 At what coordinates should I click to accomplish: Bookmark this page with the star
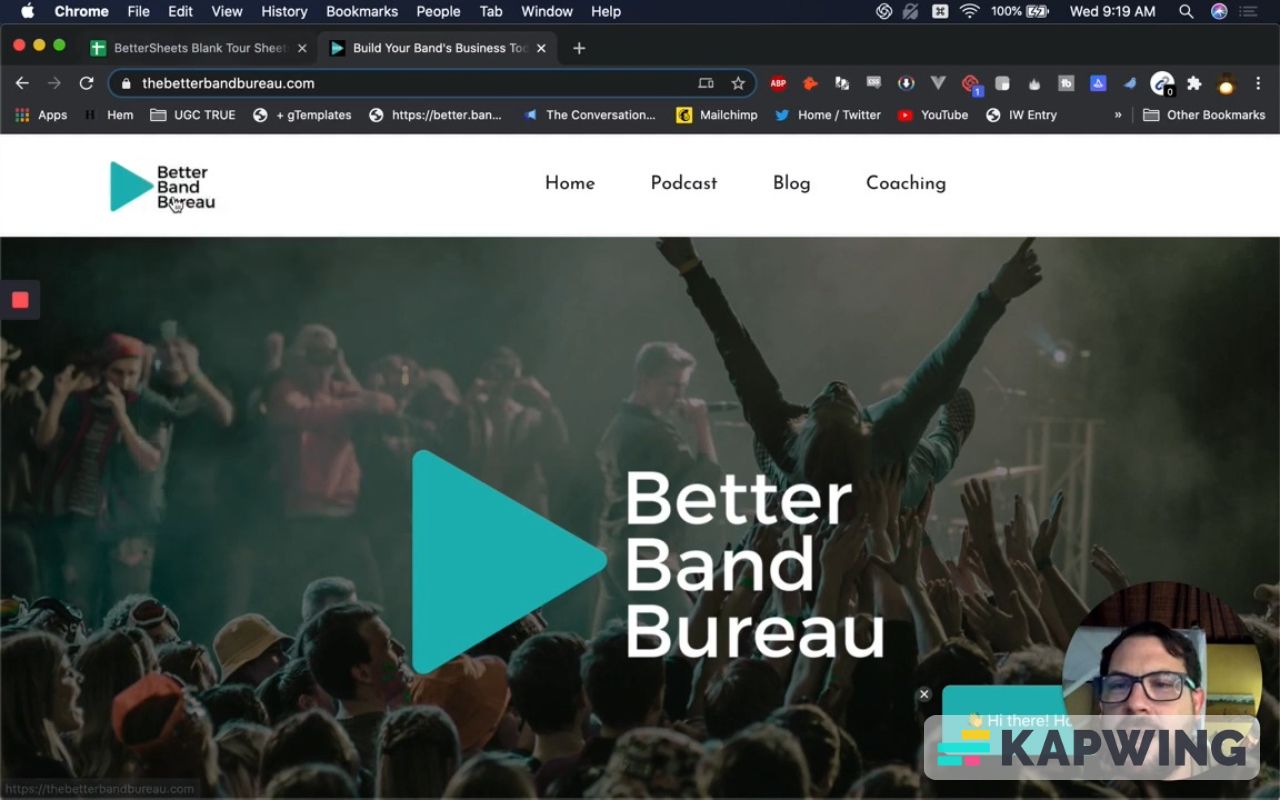738,83
